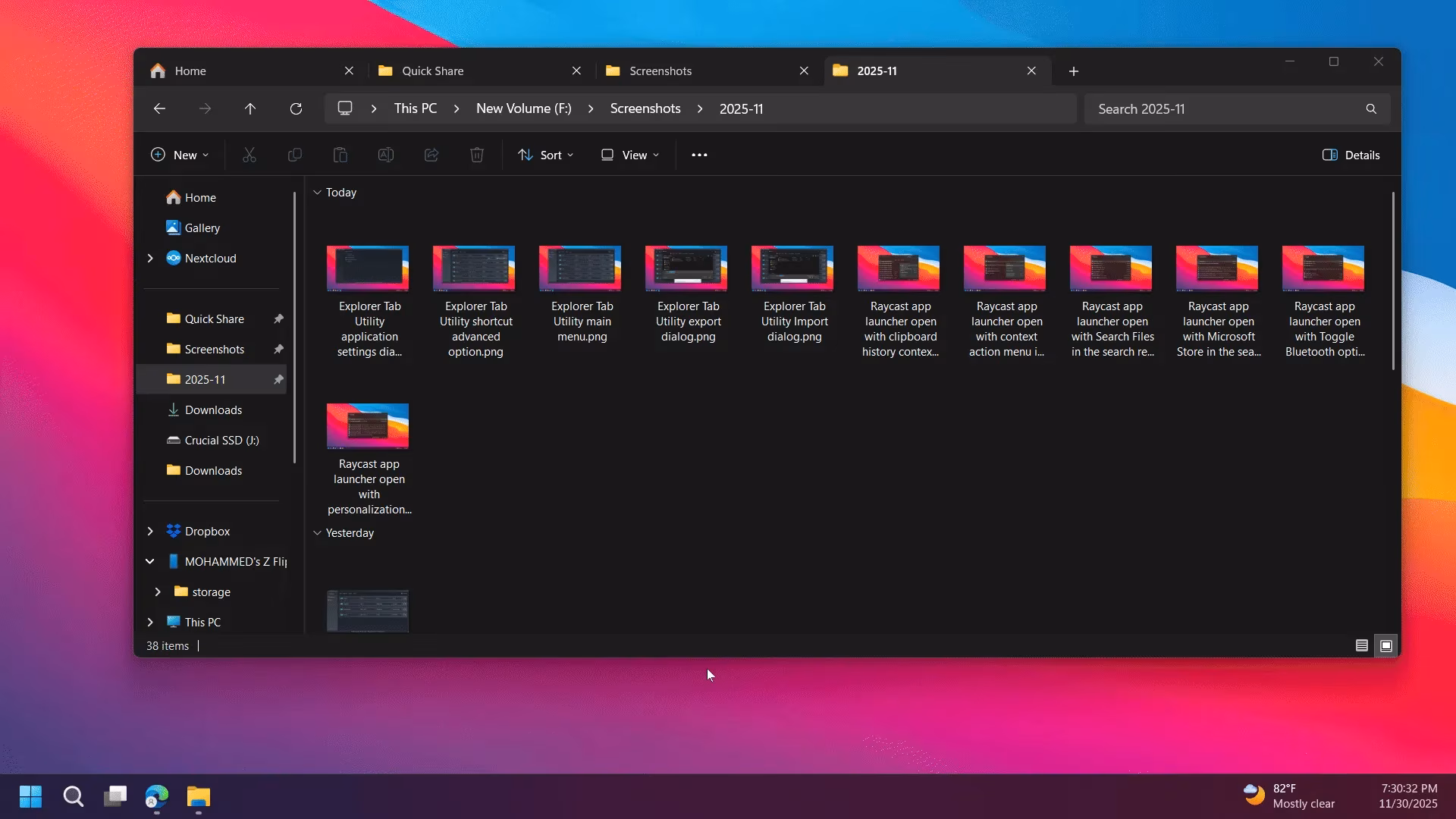This screenshot has width=1456, height=819.
Task: Click the Rename toolbar icon
Action: 386,155
